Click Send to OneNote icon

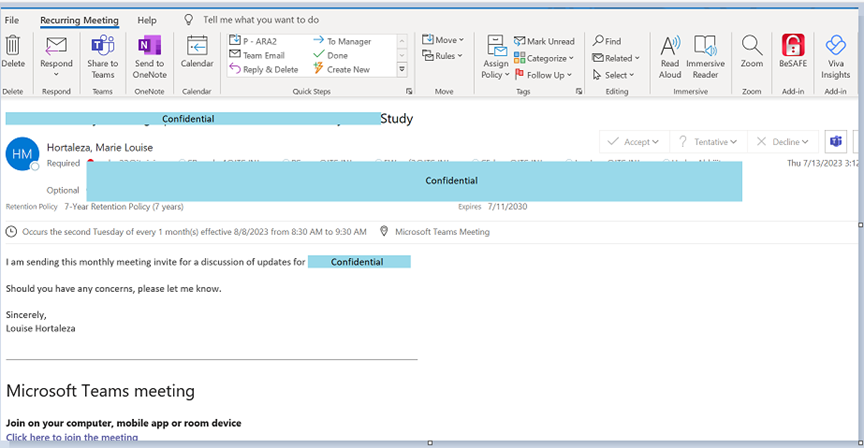click(149, 45)
